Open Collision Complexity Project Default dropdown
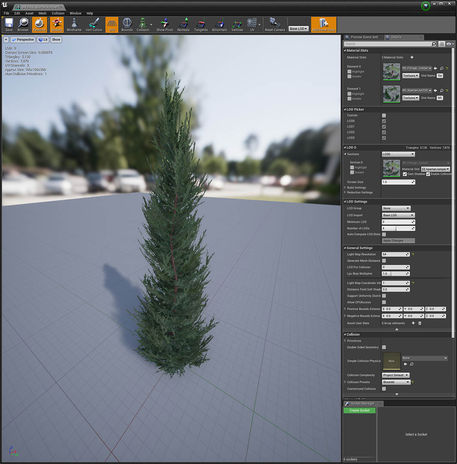457x464 pixels. 396,375
